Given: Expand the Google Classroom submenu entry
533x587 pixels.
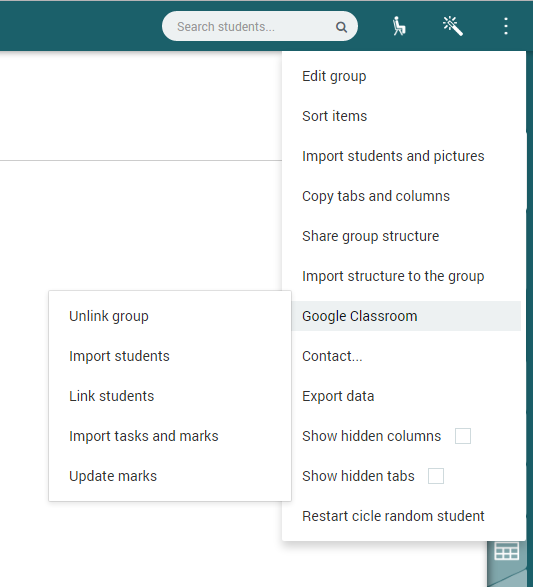Looking at the screenshot, I should [x=406, y=316].
